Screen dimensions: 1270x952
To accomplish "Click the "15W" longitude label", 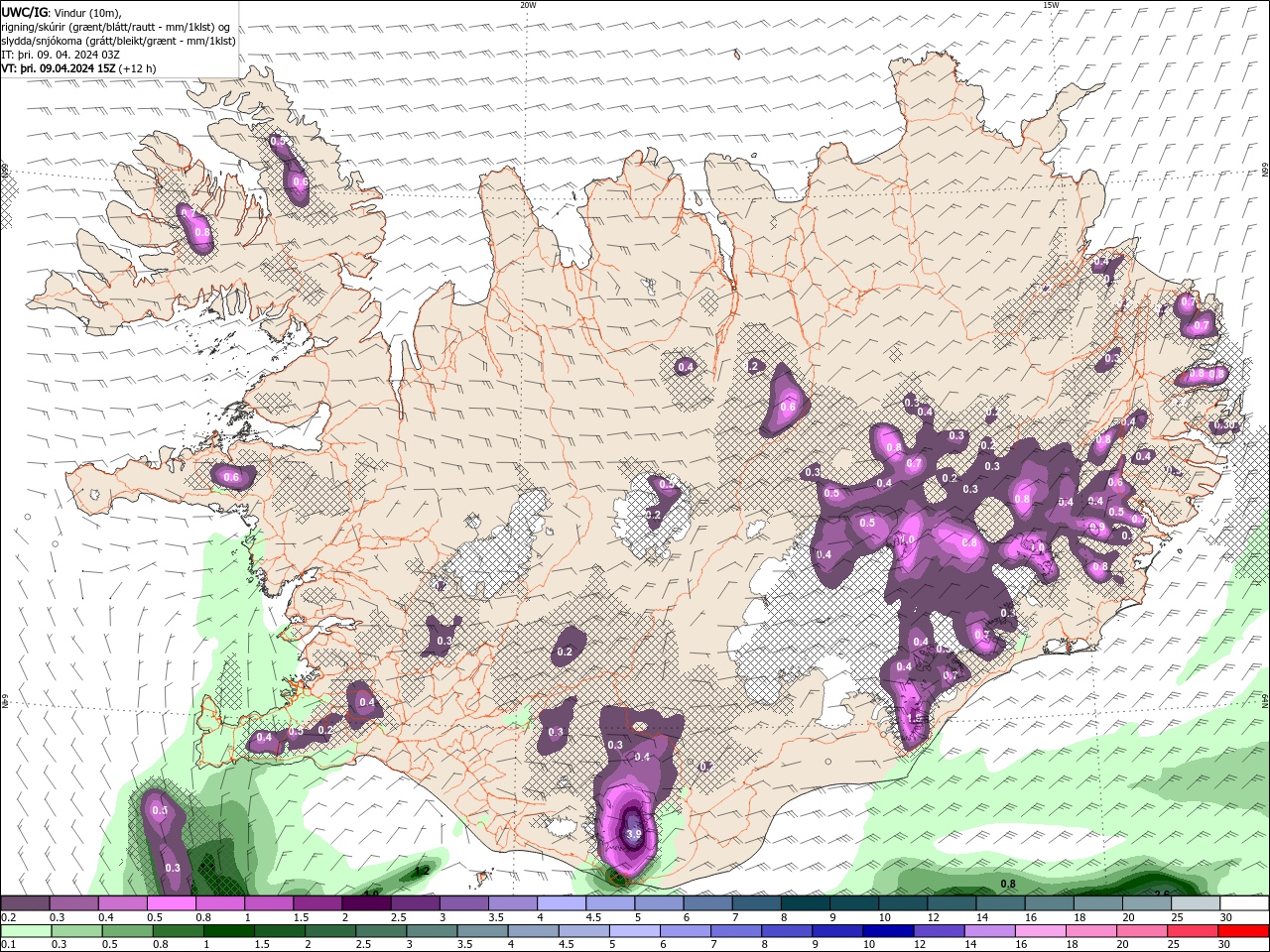I will pos(1051,5).
